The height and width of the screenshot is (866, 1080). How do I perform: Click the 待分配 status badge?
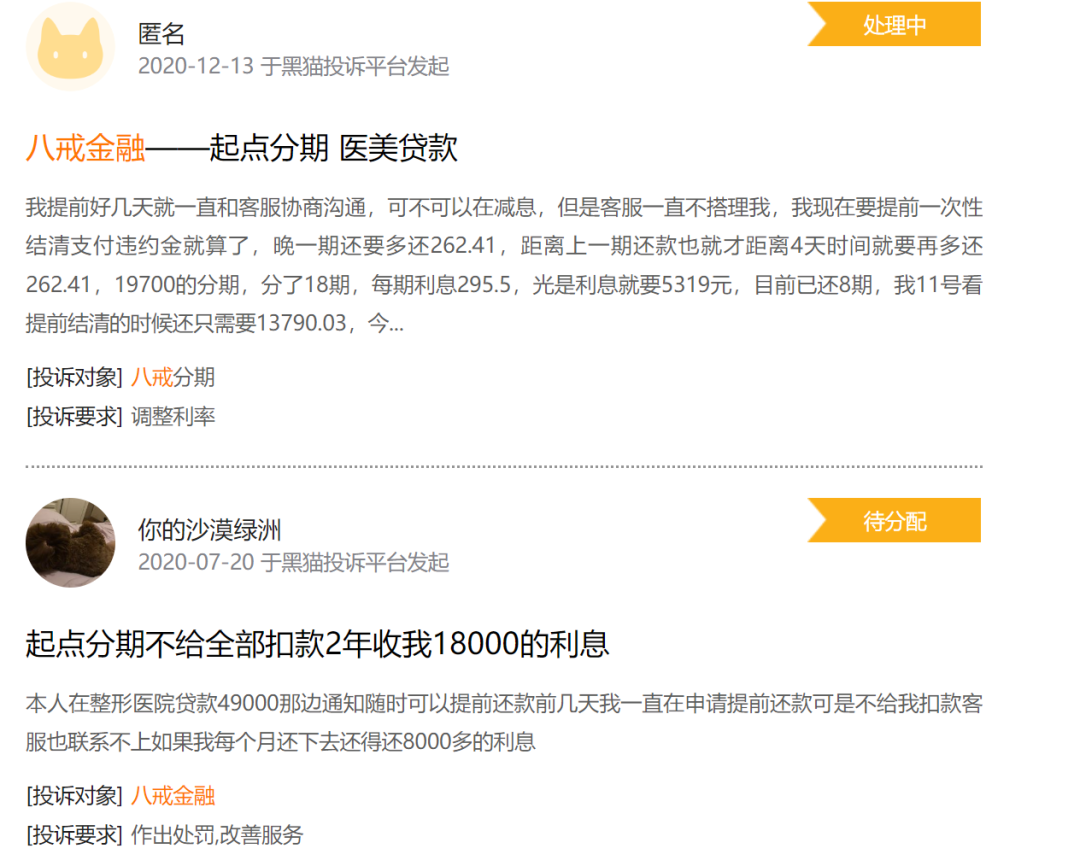pos(895,521)
